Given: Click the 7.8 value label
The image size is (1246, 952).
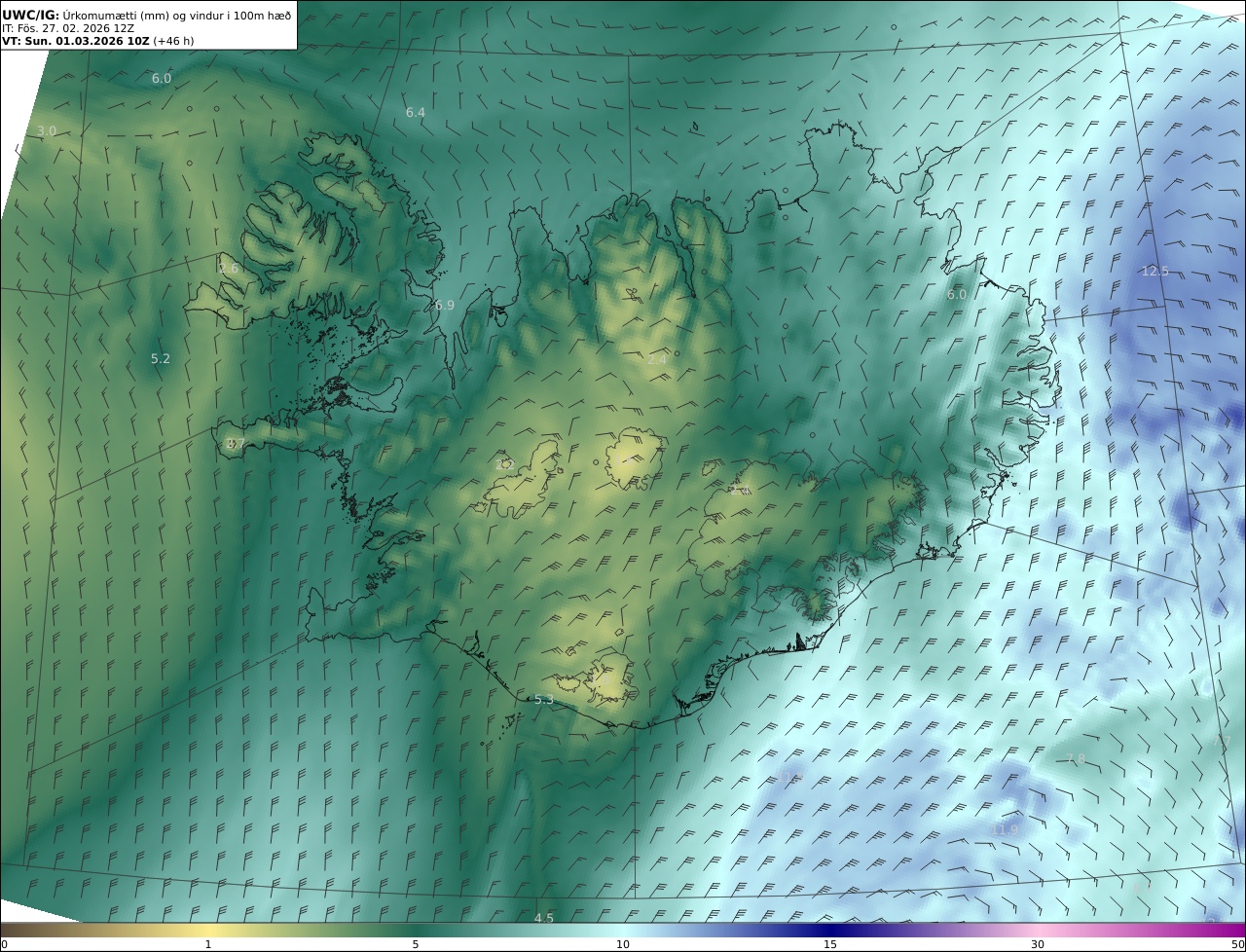Looking at the screenshot, I should [x=1076, y=759].
